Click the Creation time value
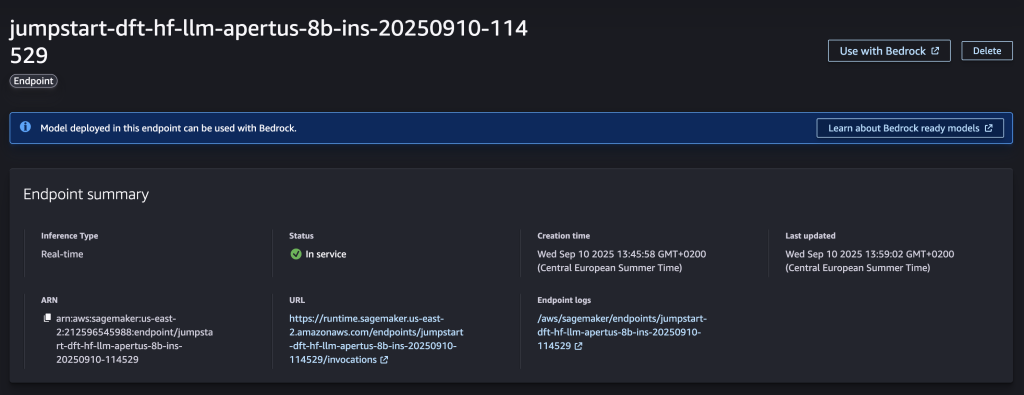The image size is (1024, 395). (x=622, y=261)
